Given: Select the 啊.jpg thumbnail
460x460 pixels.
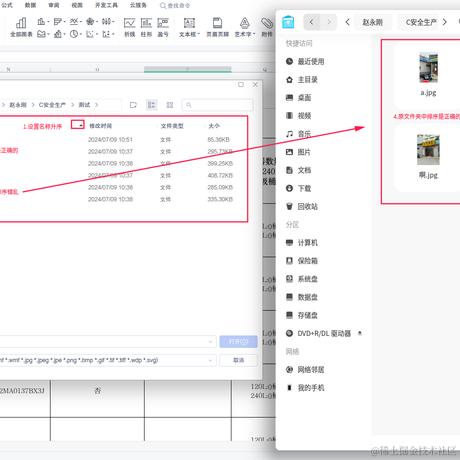Looking at the screenshot, I should point(428,150).
